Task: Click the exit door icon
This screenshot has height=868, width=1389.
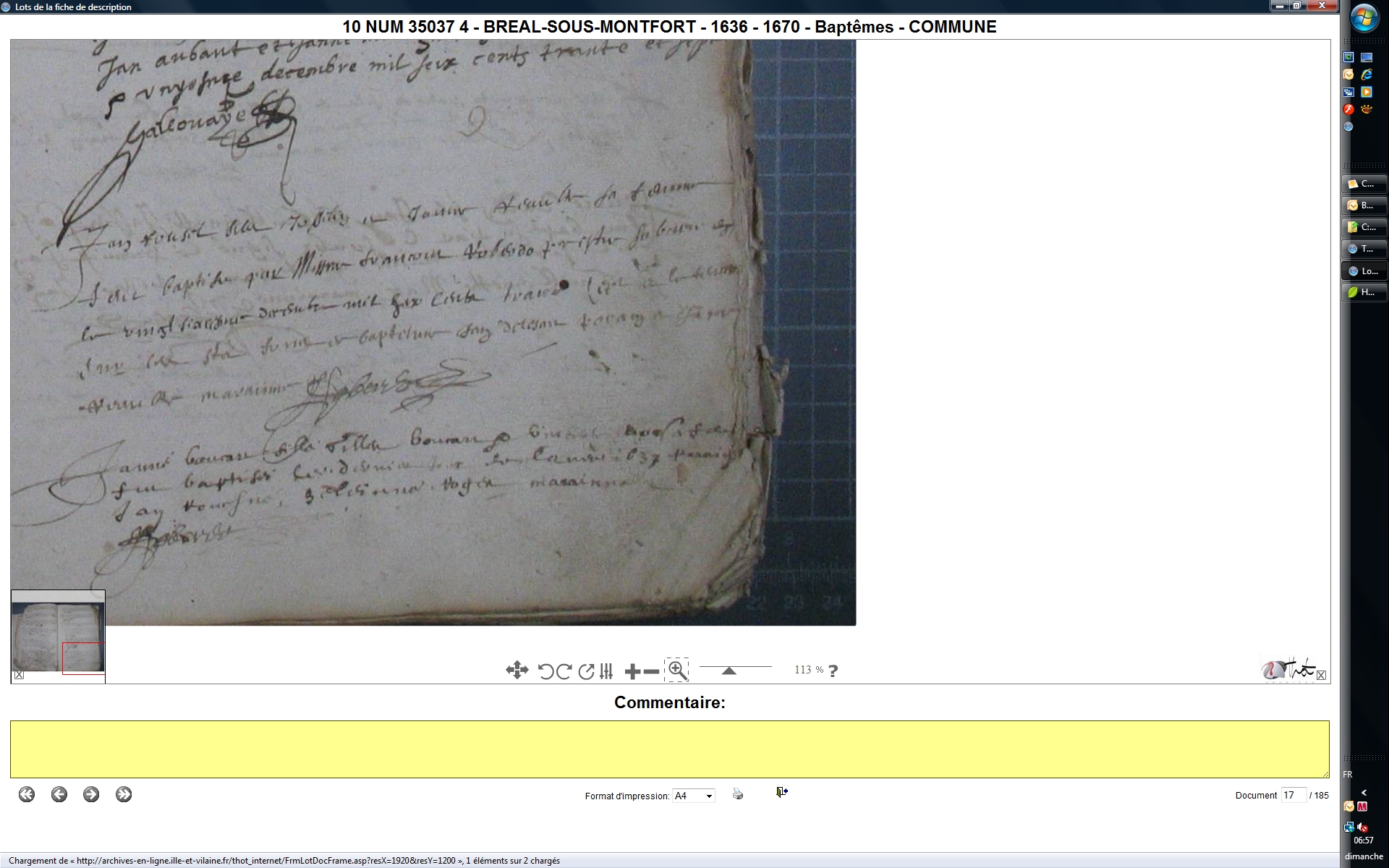Action: coord(781,793)
